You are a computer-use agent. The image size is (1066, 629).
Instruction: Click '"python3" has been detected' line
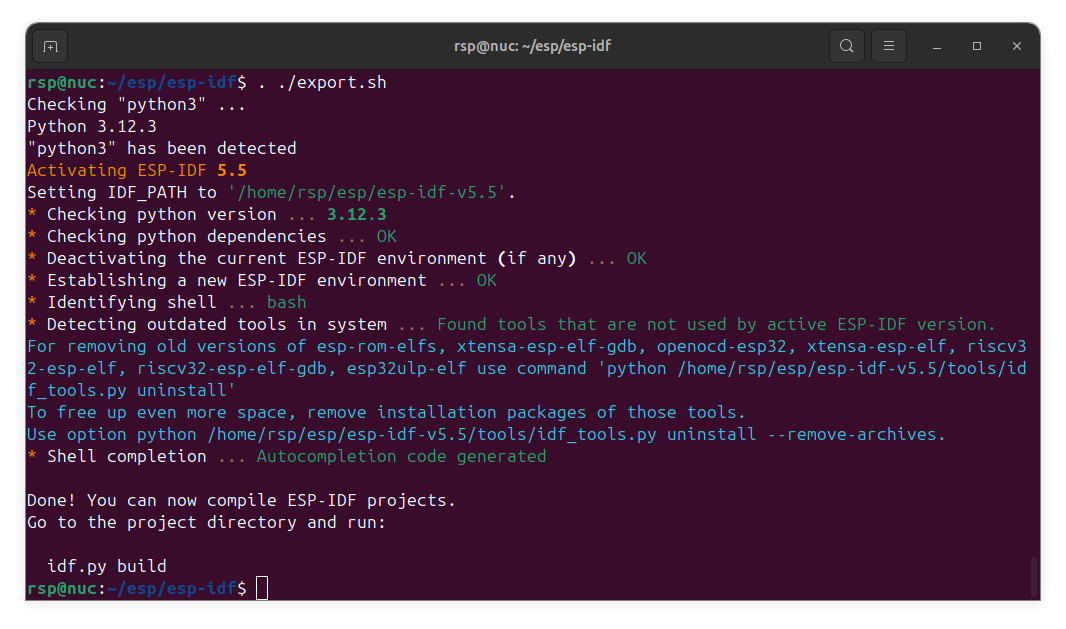pyautogui.click(x=162, y=148)
